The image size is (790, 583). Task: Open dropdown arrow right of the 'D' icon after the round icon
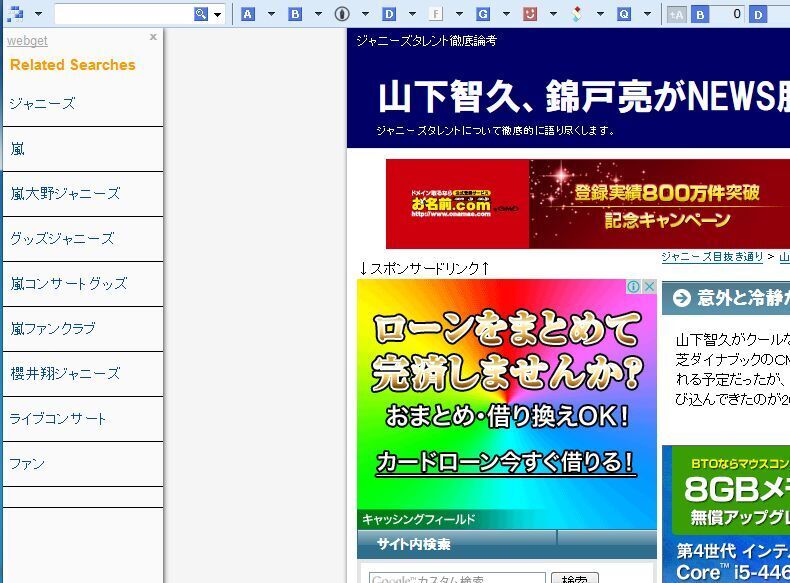pyautogui.click(x=412, y=14)
